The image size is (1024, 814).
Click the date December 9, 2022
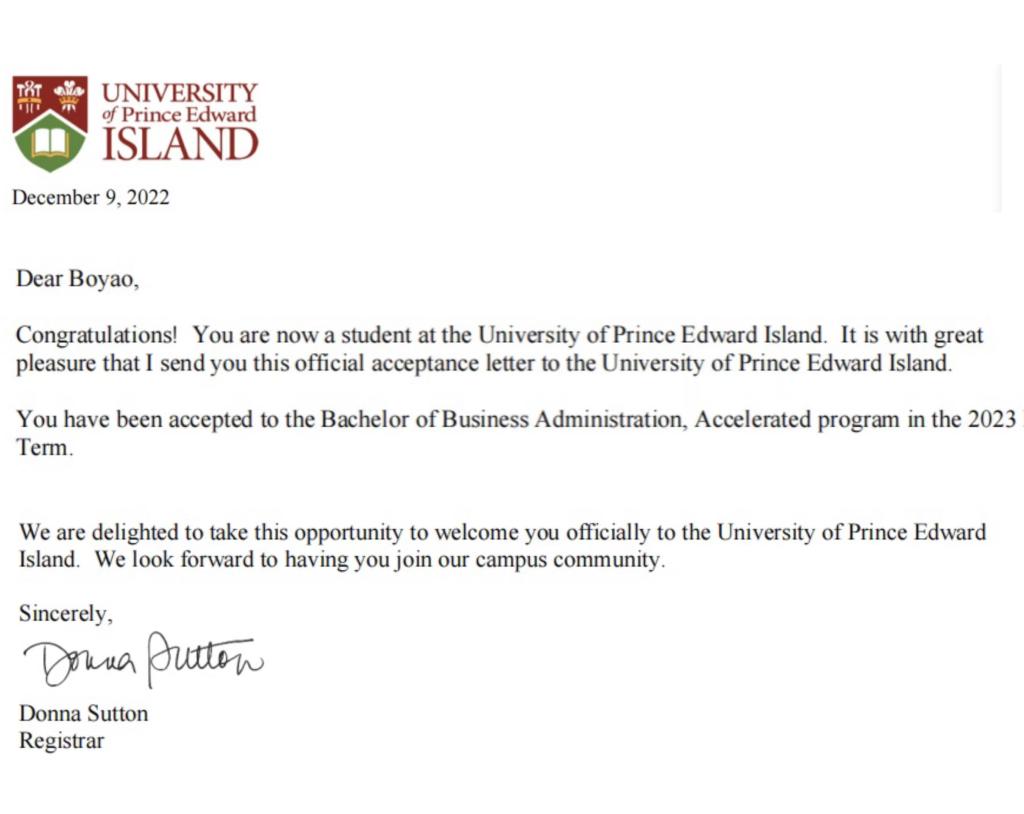(x=91, y=197)
